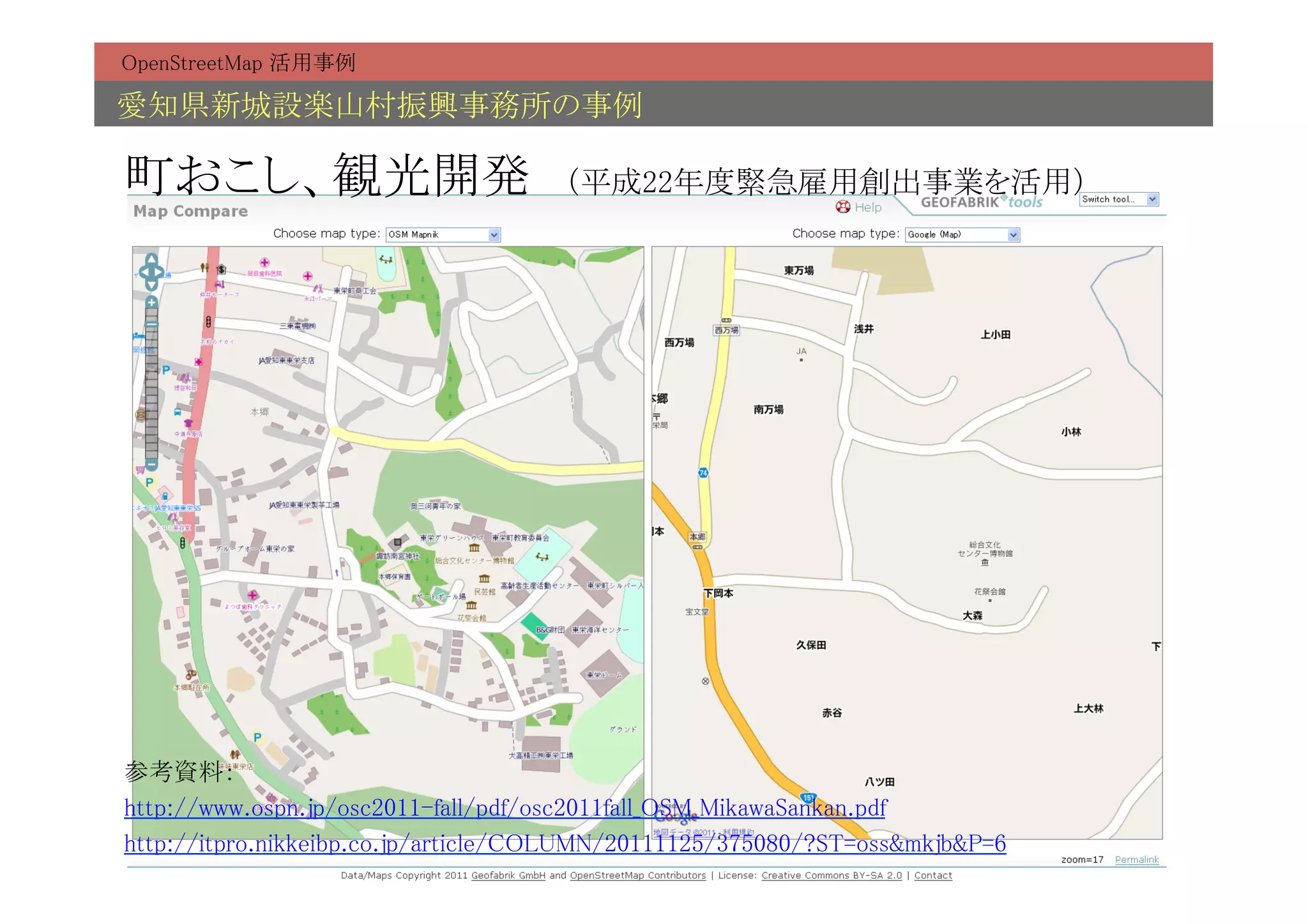
Task: Zoom out using the minus button below the zoom bar
Action: (151, 464)
